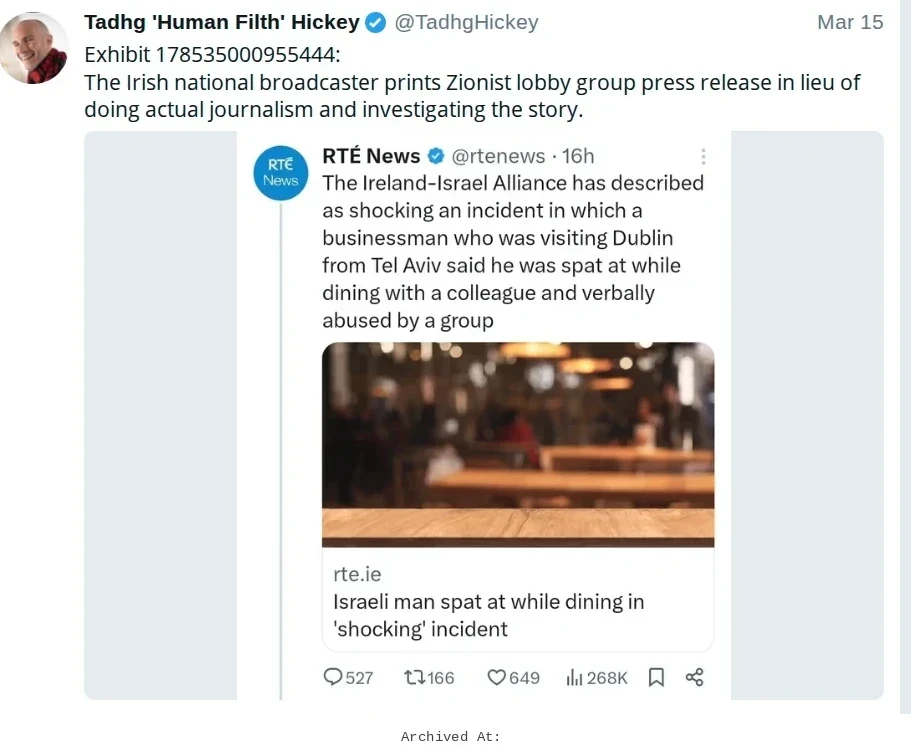Open the three-dot menu on the RTÉ tweet
Image resolution: width=911 pixels, height=748 pixels.
point(703,157)
